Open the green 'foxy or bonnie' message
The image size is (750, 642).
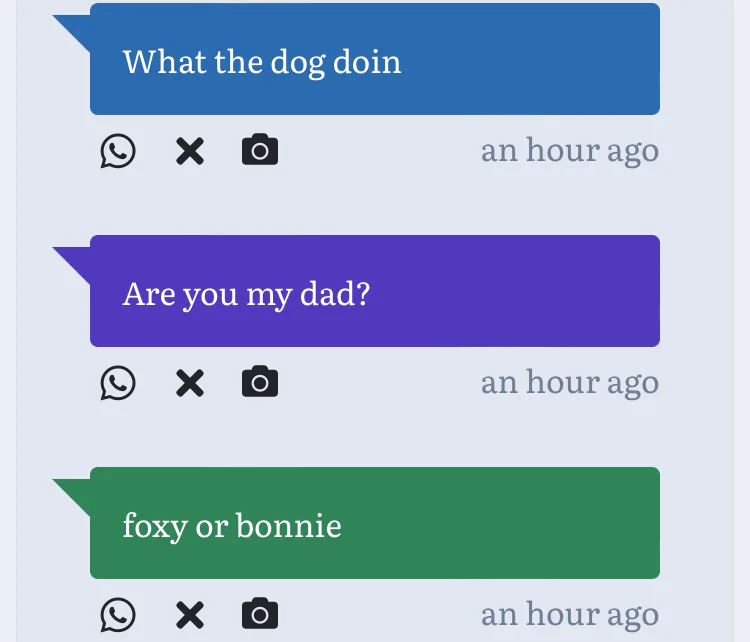click(500, 523)
